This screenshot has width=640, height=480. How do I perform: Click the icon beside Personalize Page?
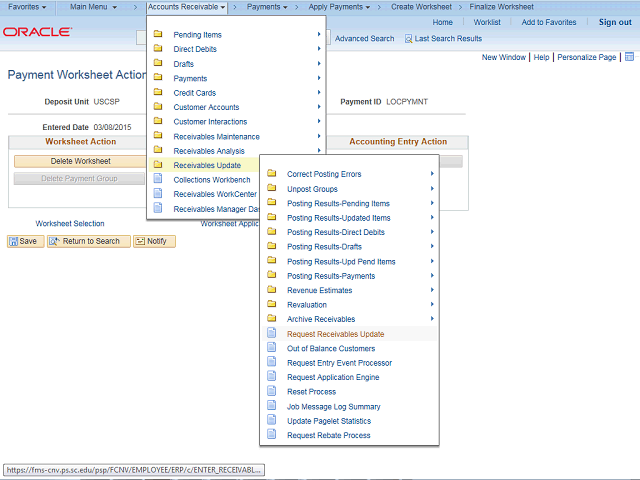629,58
